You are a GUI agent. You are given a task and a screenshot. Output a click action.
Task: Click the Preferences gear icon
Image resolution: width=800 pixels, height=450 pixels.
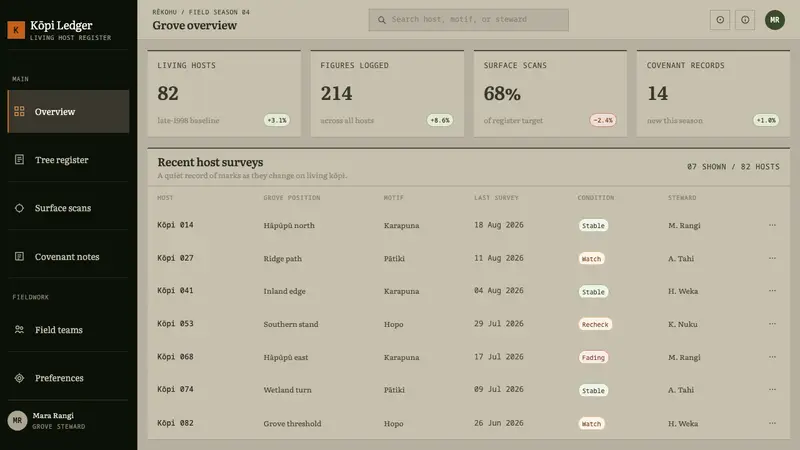point(19,378)
